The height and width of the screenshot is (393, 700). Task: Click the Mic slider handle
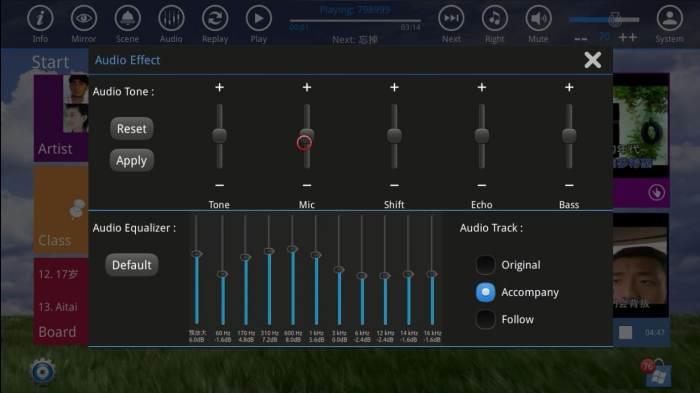coord(307,136)
